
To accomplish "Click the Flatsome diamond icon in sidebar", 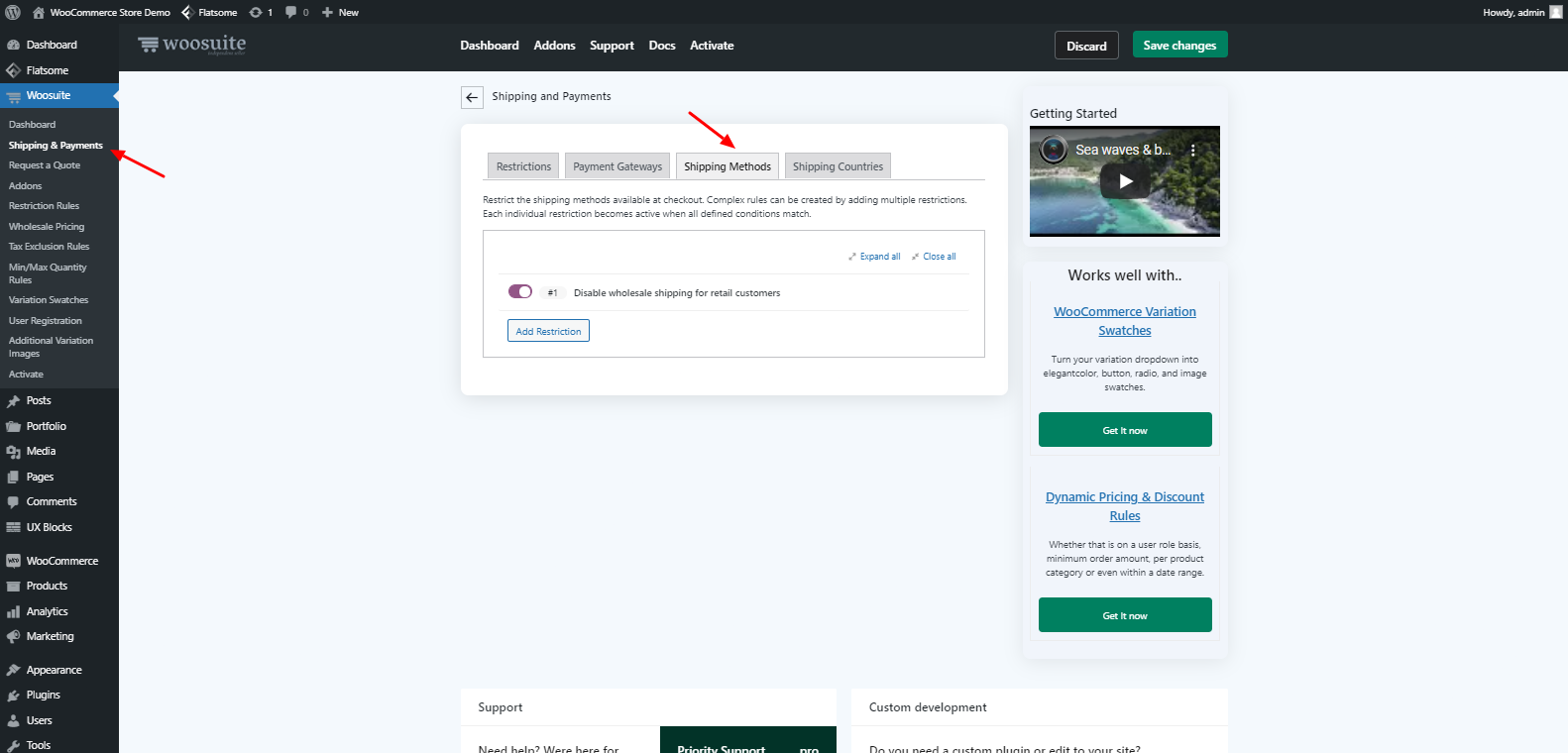I will pos(13,70).
